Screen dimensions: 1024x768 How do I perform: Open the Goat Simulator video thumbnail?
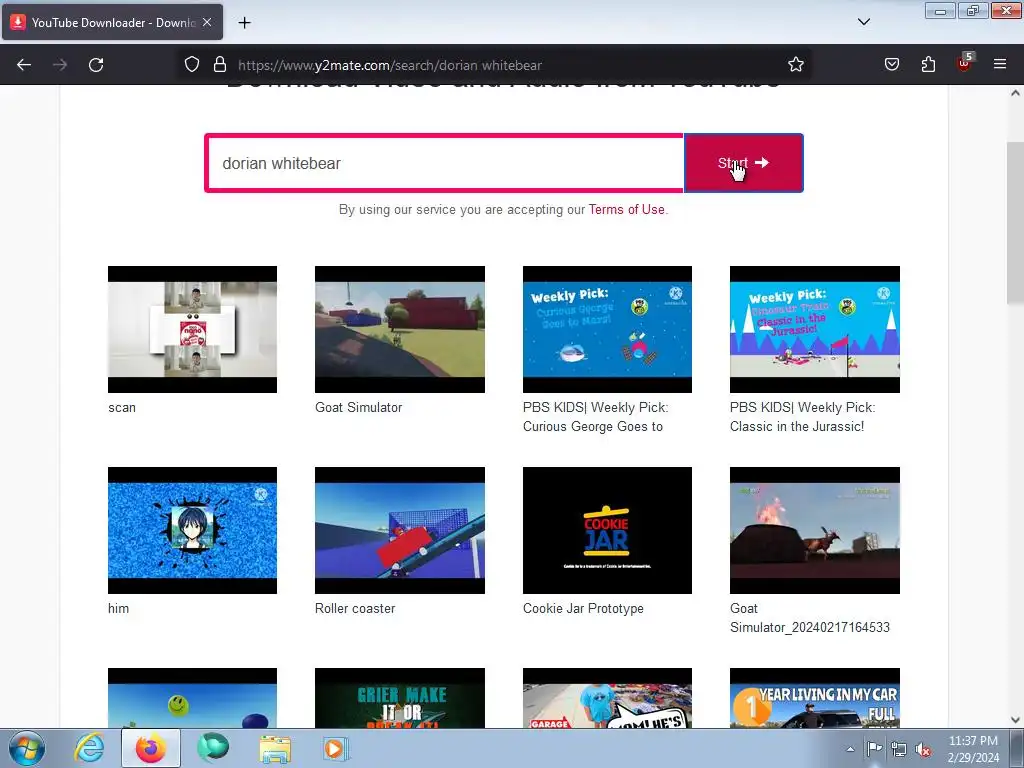pos(400,329)
